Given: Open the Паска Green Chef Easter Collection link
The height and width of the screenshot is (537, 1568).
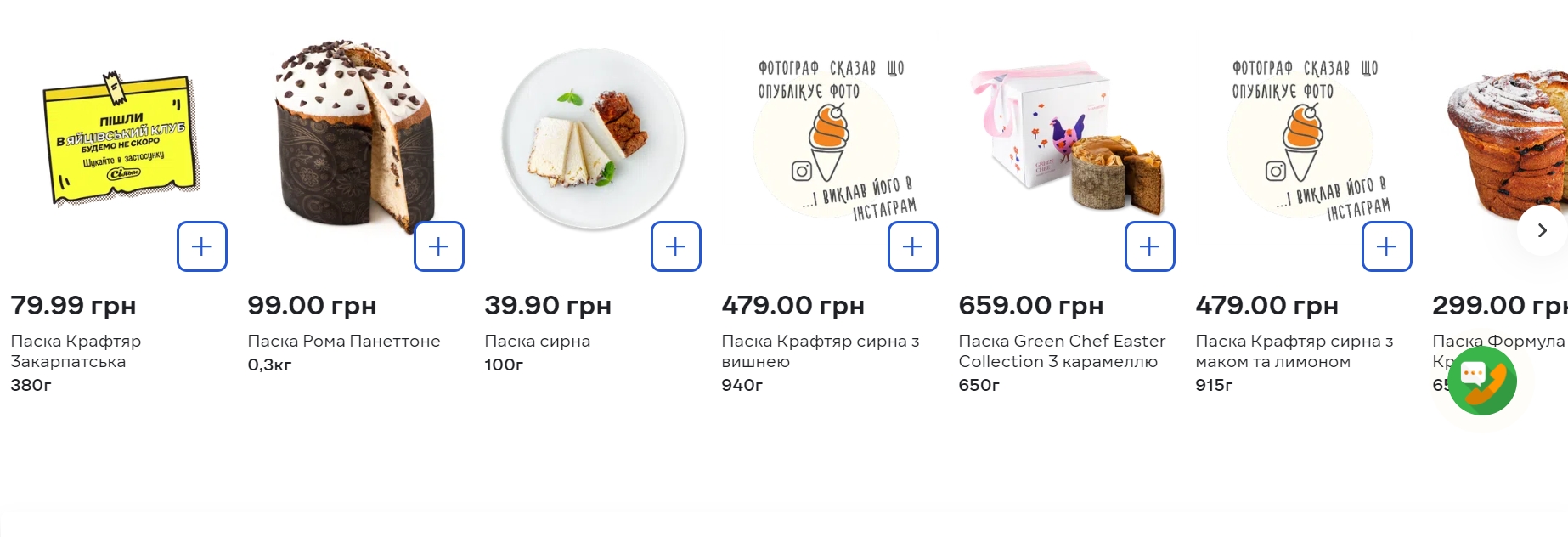Looking at the screenshot, I should coord(1061,351).
